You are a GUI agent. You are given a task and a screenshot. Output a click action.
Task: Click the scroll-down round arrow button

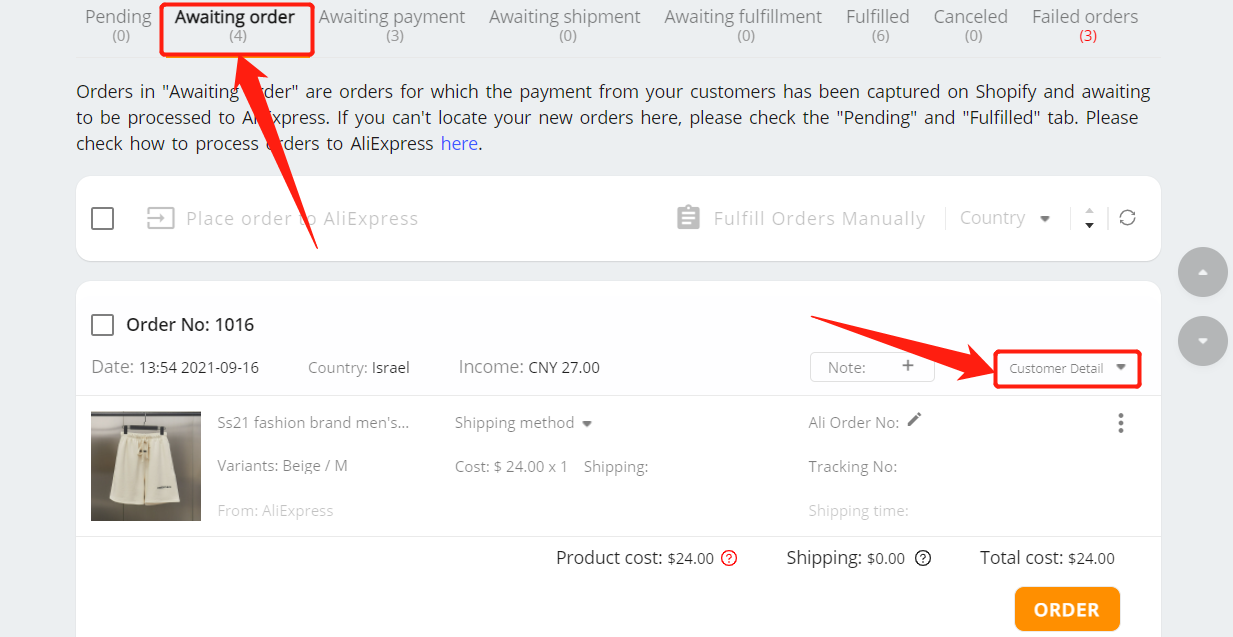(x=1203, y=341)
